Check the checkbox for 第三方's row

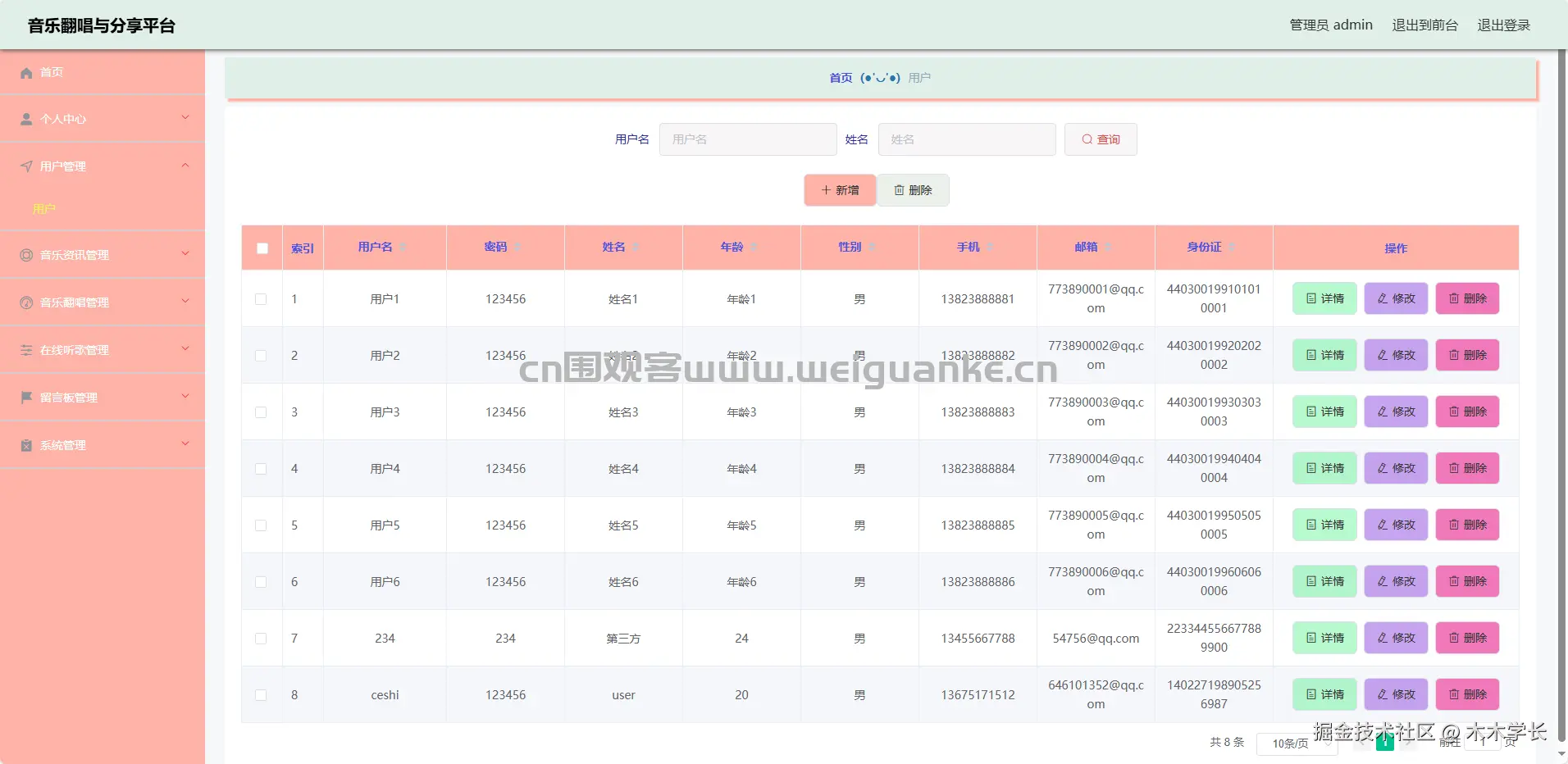[x=261, y=639]
